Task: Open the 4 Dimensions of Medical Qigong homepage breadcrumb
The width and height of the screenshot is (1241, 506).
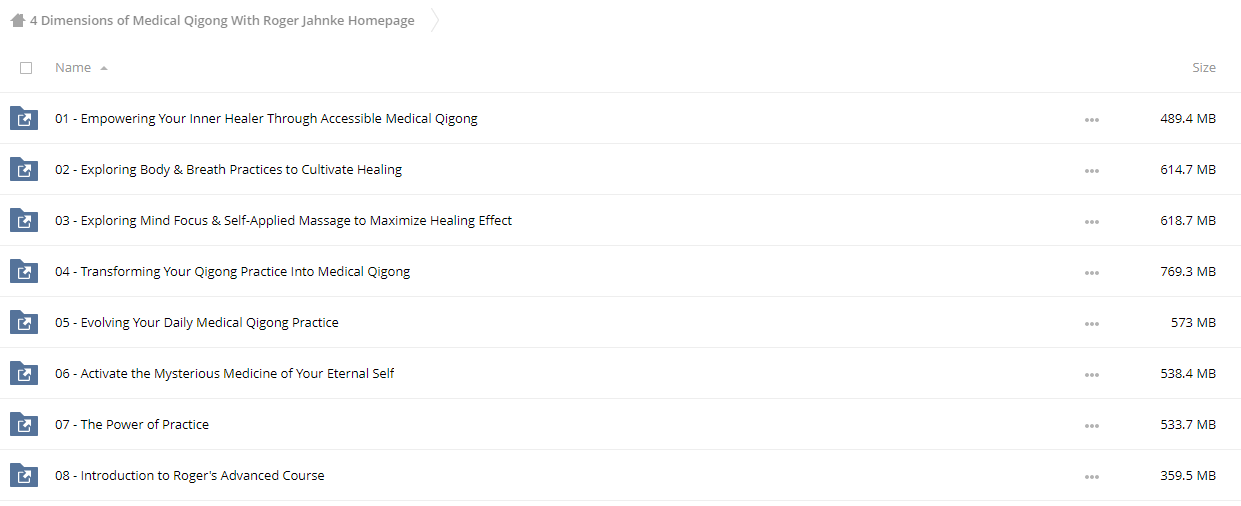Action: point(222,20)
